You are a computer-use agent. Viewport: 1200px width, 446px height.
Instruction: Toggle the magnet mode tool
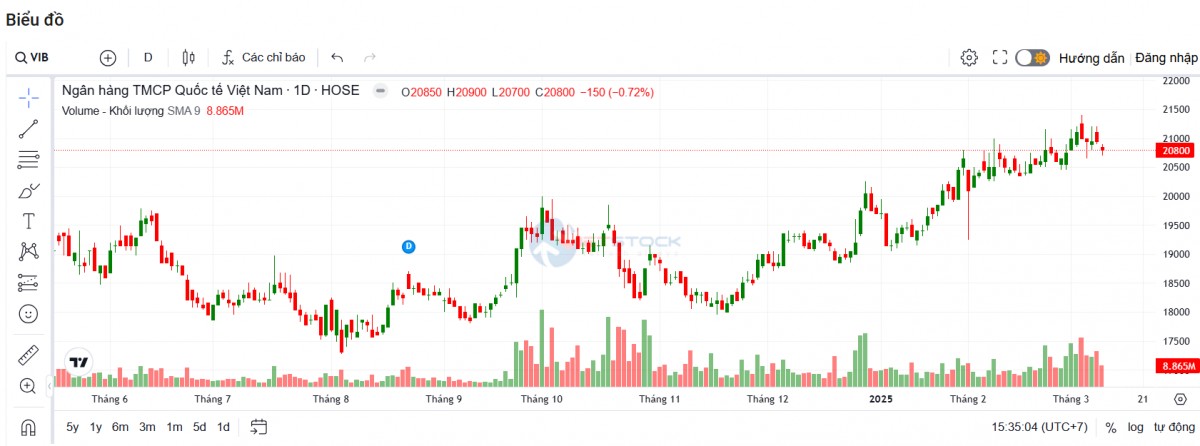pos(28,427)
